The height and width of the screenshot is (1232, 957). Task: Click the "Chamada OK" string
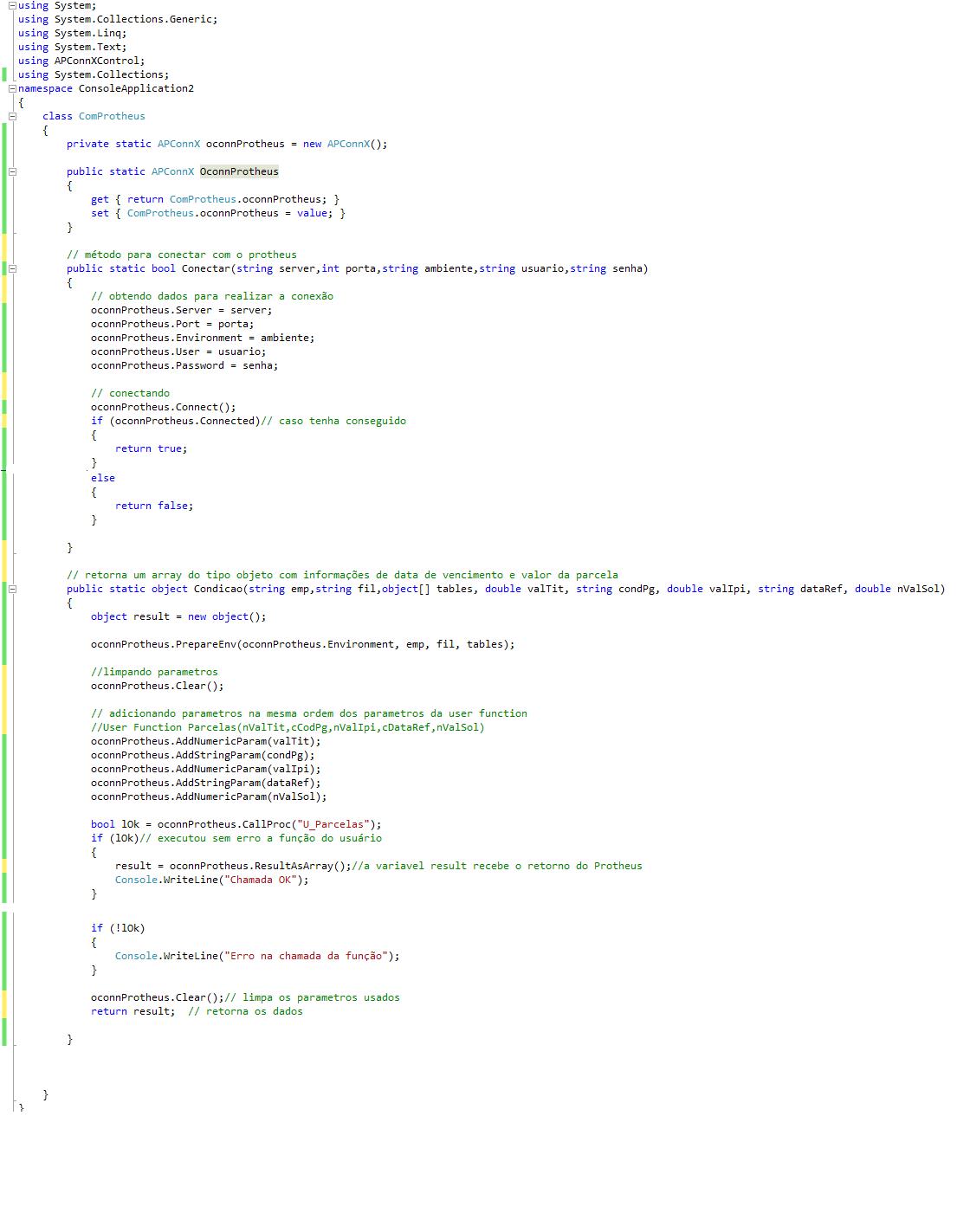point(261,880)
